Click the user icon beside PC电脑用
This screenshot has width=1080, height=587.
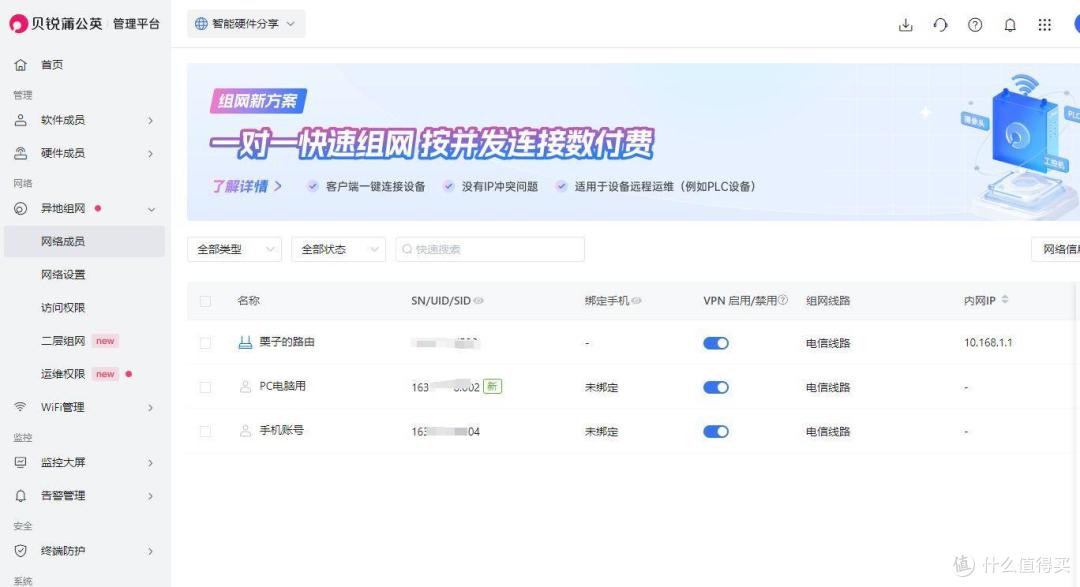[245, 387]
